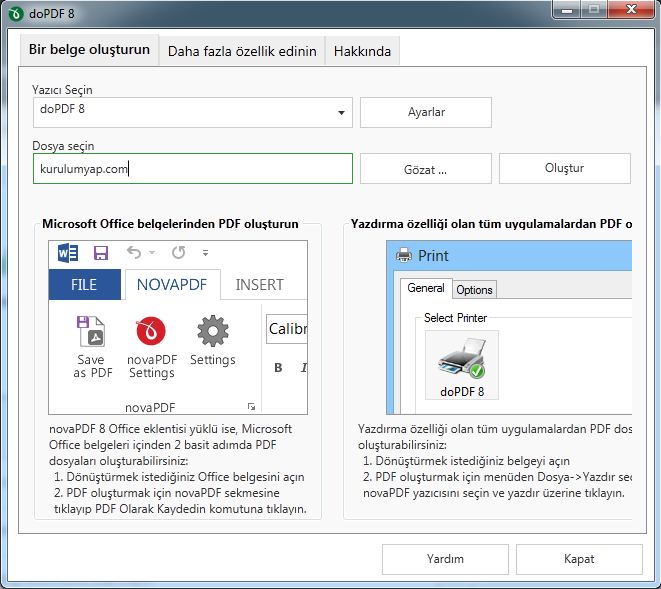Image resolution: width=661 pixels, height=589 pixels.
Task: Click the quick access customize arrow
Action: pos(205,253)
